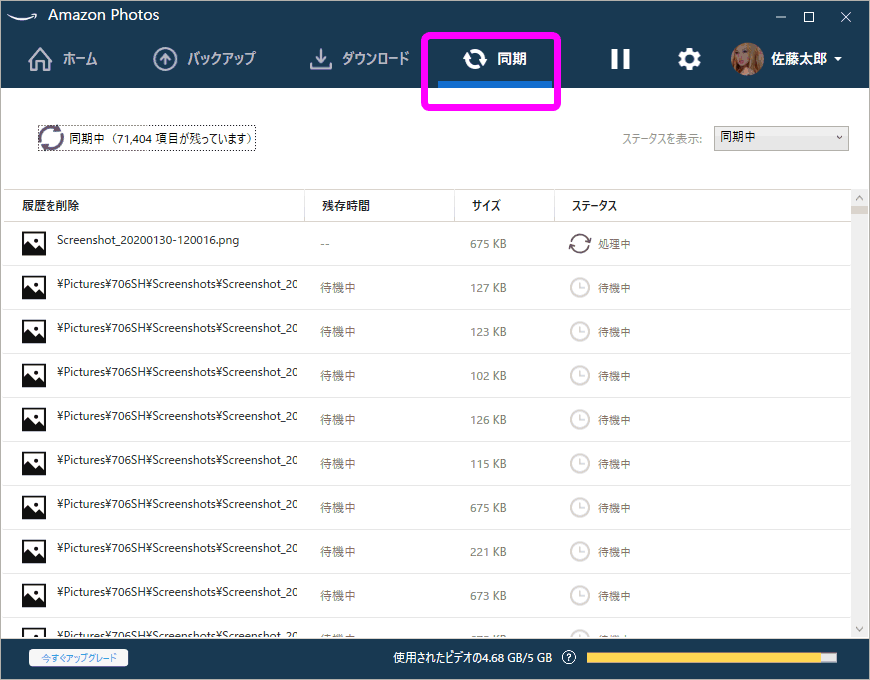This screenshot has height=680, width=870.
Task: Click the image icon in the 126 KB row
Action: tap(34, 419)
